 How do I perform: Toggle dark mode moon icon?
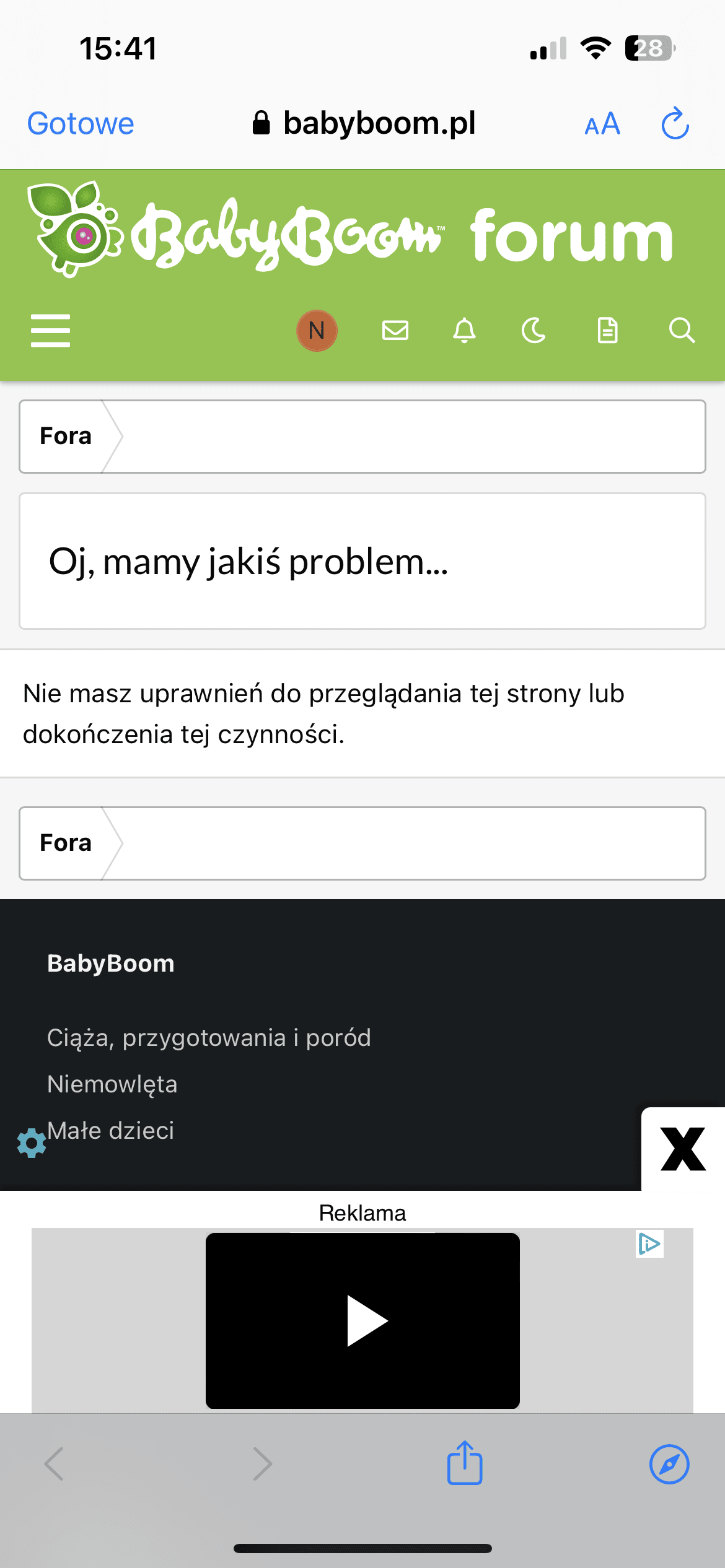[534, 330]
